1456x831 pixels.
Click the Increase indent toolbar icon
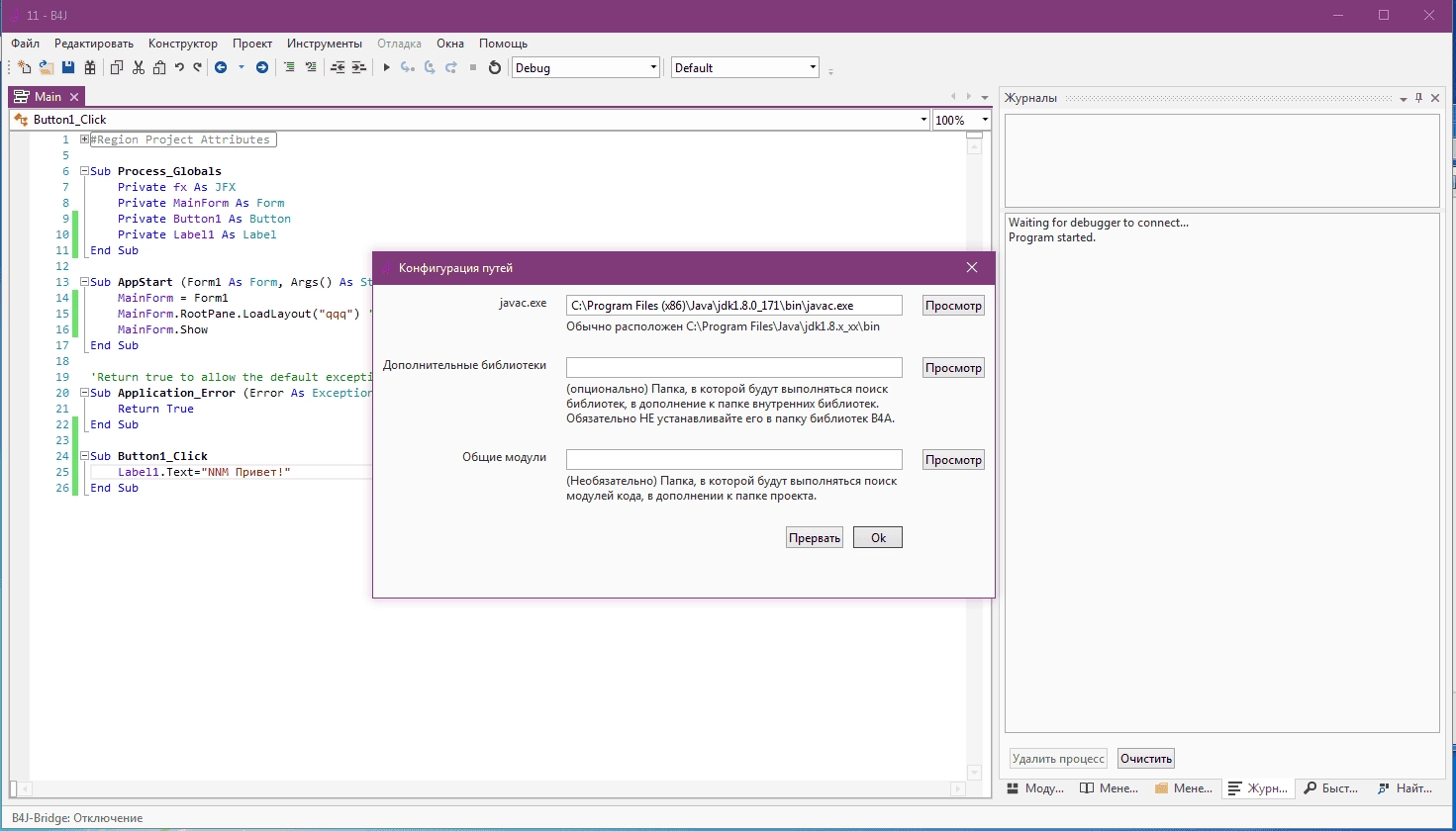click(x=359, y=67)
